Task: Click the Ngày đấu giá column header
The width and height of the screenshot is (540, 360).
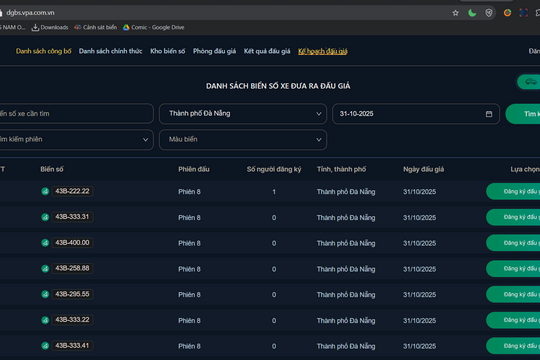Action: (x=424, y=169)
